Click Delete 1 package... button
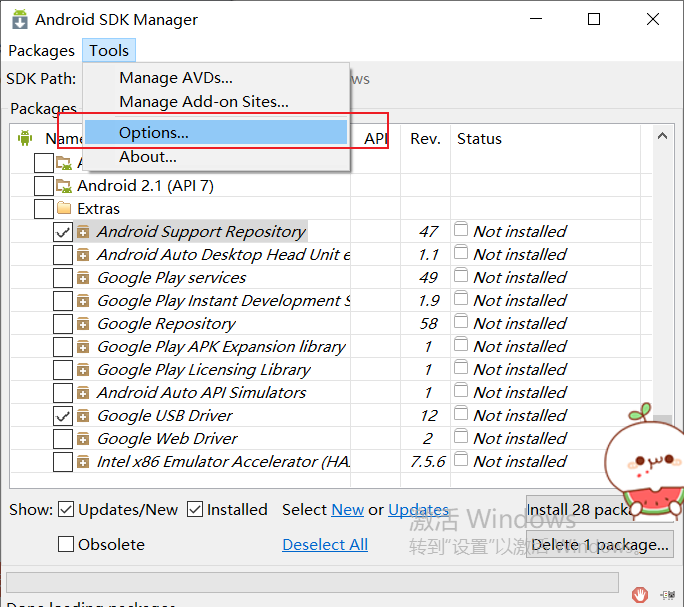This screenshot has height=607, width=684. click(x=600, y=545)
